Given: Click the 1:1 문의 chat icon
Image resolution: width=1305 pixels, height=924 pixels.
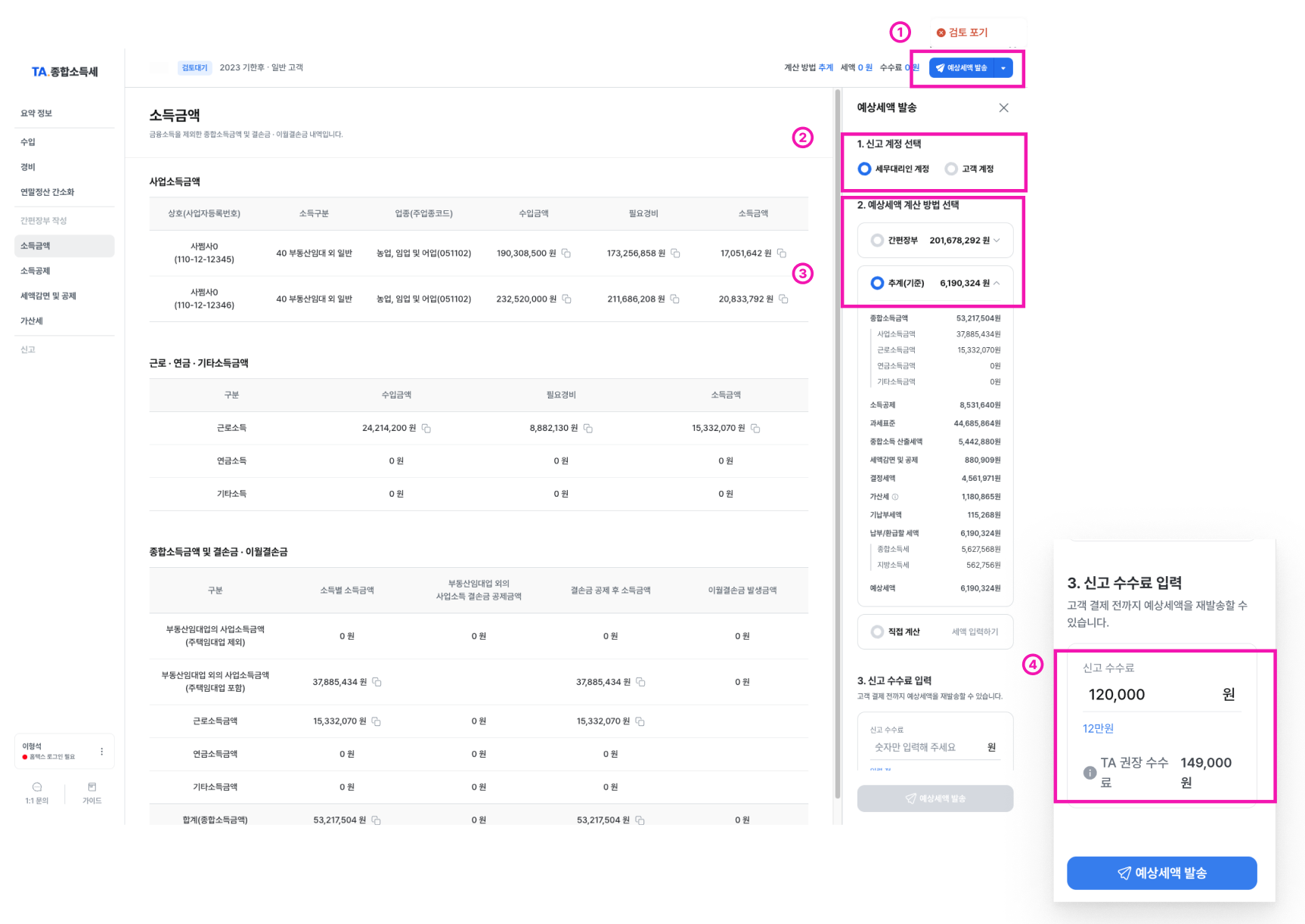Looking at the screenshot, I should tap(37, 787).
